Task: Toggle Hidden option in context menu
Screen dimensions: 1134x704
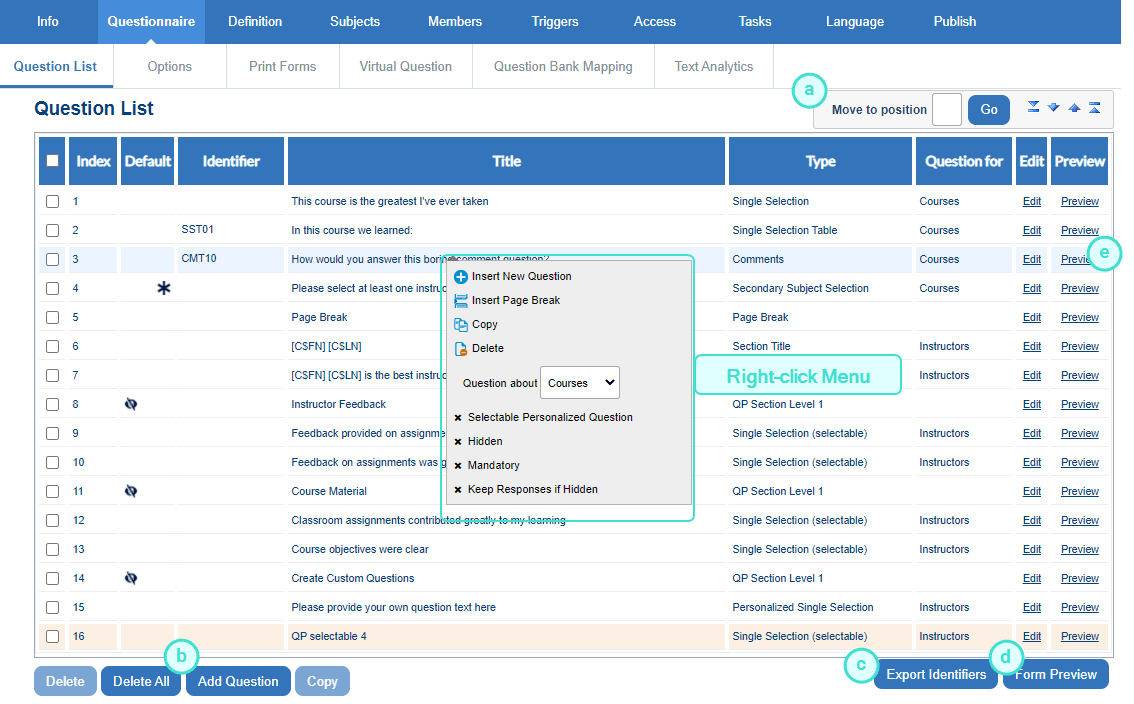Action: click(478, 441)
